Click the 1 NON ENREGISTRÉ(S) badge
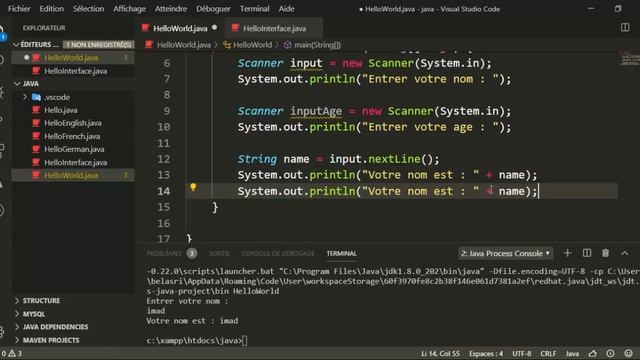Viewport: 640px width, 360px height. pyautogui.click(x=99, y=44)
